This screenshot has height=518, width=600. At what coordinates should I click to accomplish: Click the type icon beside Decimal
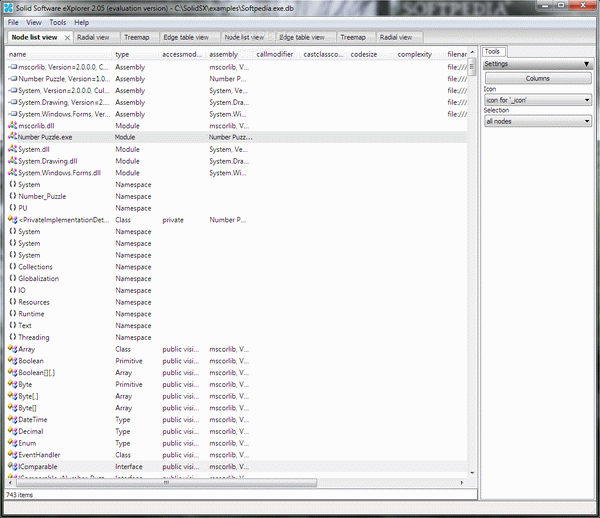click(13, 431)
